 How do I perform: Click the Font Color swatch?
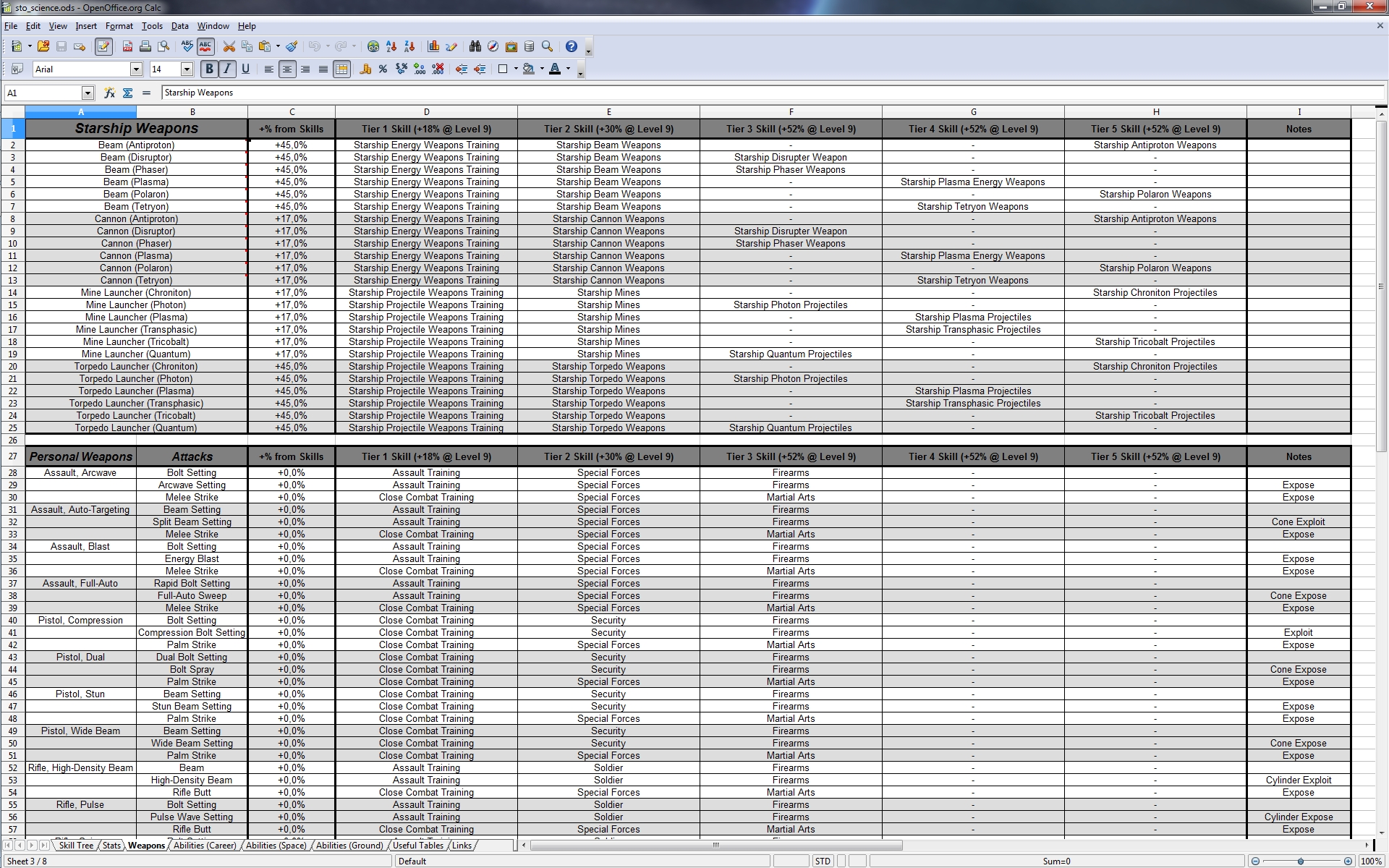pos(555,69)
